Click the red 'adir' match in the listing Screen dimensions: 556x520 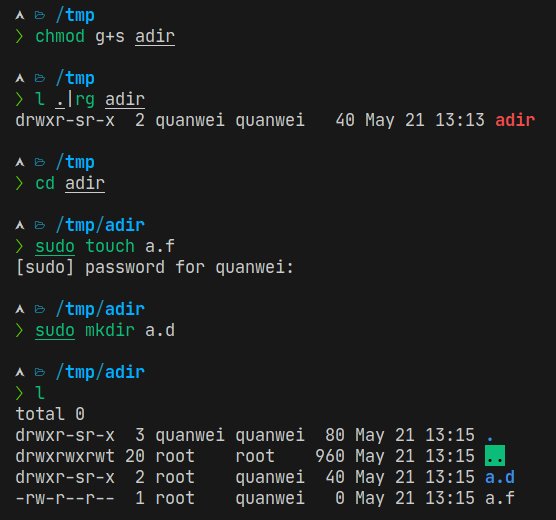[515, 120]
